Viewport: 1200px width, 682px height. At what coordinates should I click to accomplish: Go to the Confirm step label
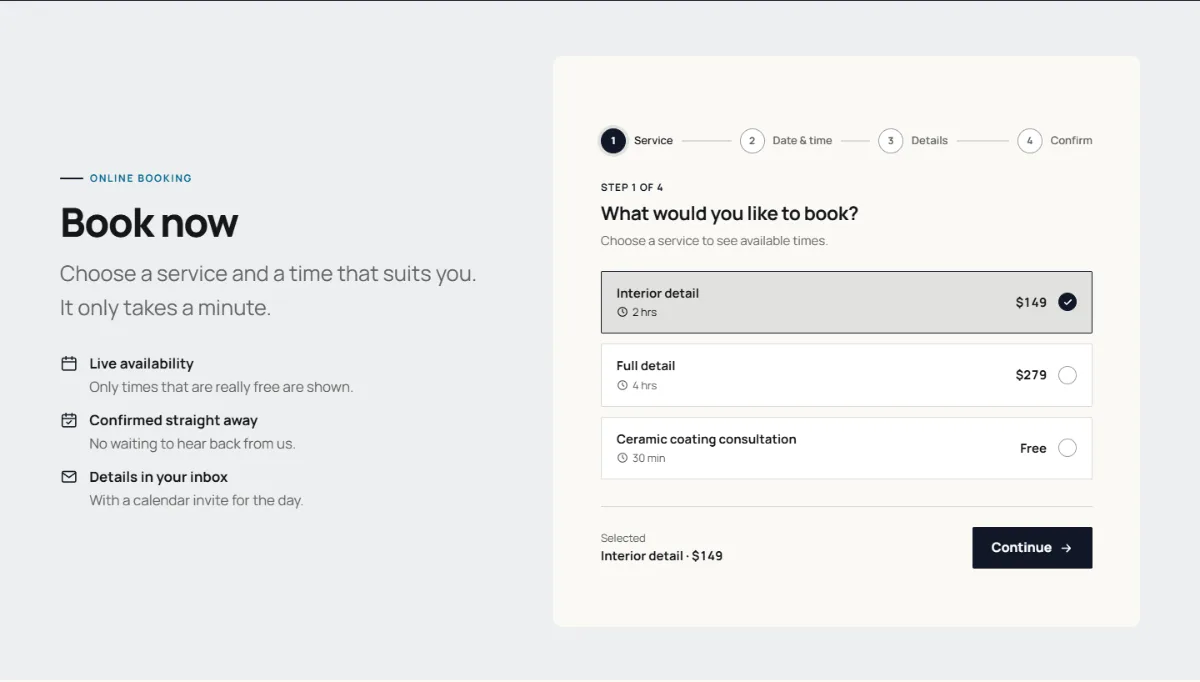coord(1071,141)
